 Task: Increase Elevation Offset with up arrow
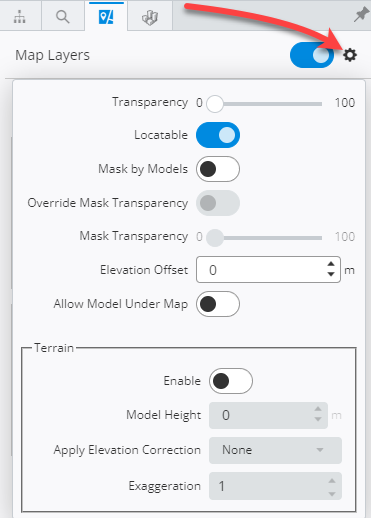331,264
